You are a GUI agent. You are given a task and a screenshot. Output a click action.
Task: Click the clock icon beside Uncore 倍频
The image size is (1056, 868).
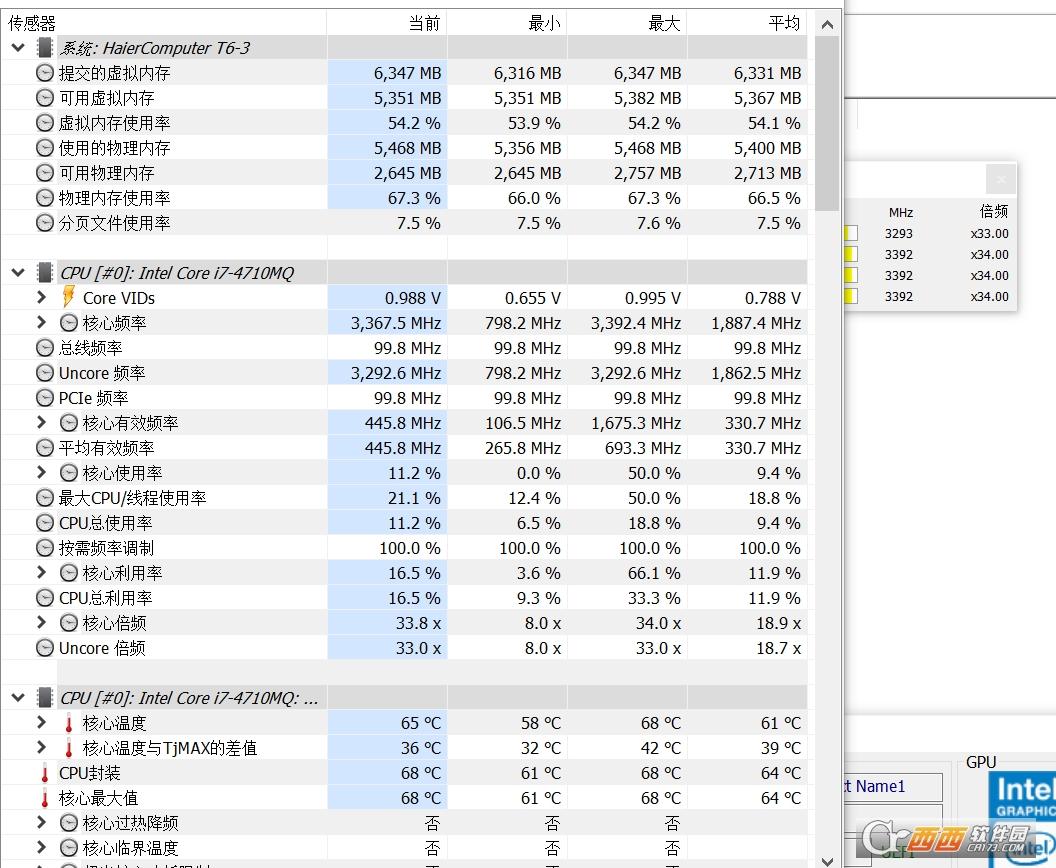coord(44,648)
